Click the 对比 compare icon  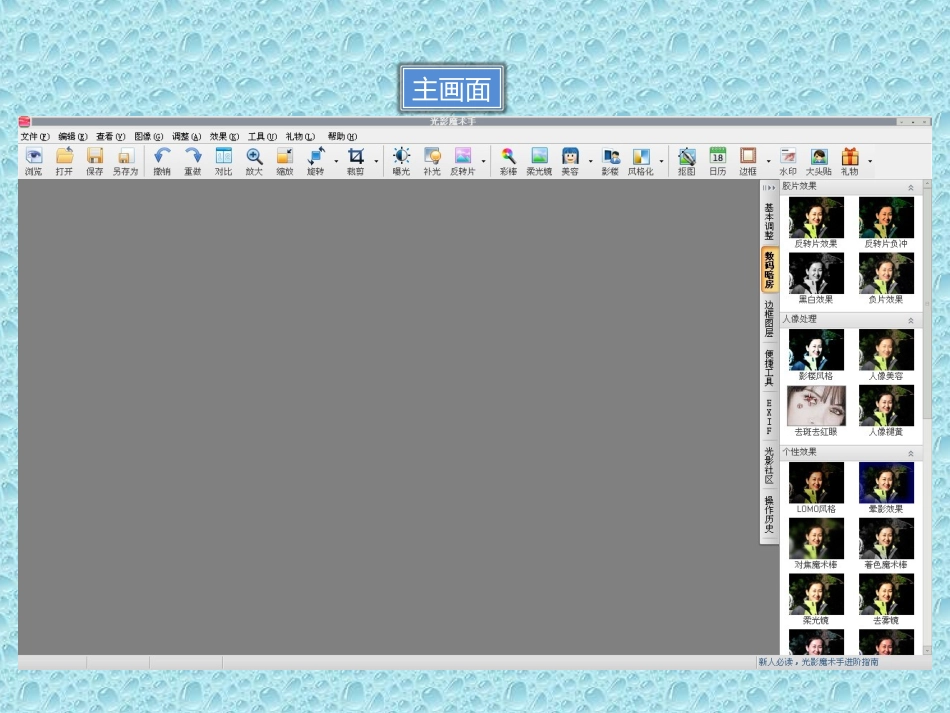point(224,161)
